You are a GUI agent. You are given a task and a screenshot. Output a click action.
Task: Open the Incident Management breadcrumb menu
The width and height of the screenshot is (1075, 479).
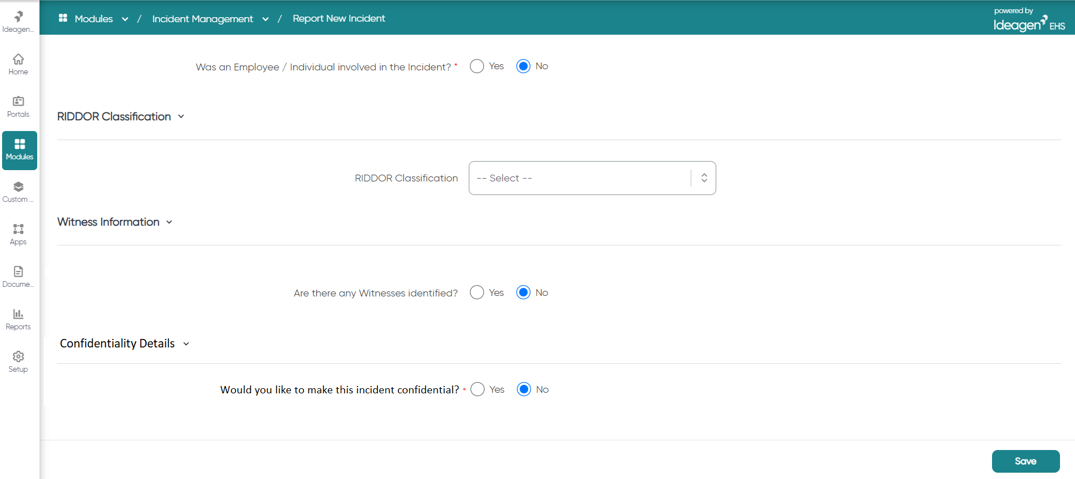pyautogui.click(x=210, y=19)
